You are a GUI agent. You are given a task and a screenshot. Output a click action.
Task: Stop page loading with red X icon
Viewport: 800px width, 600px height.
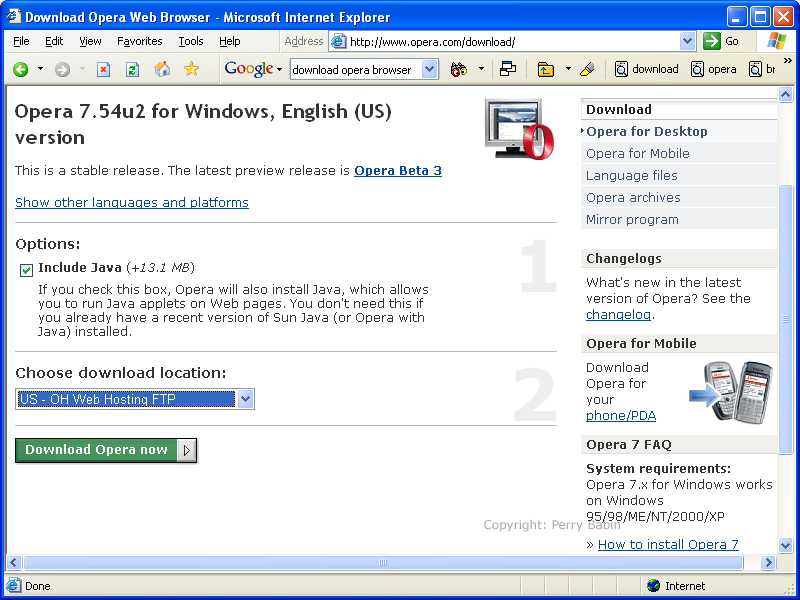coord(104,69)
